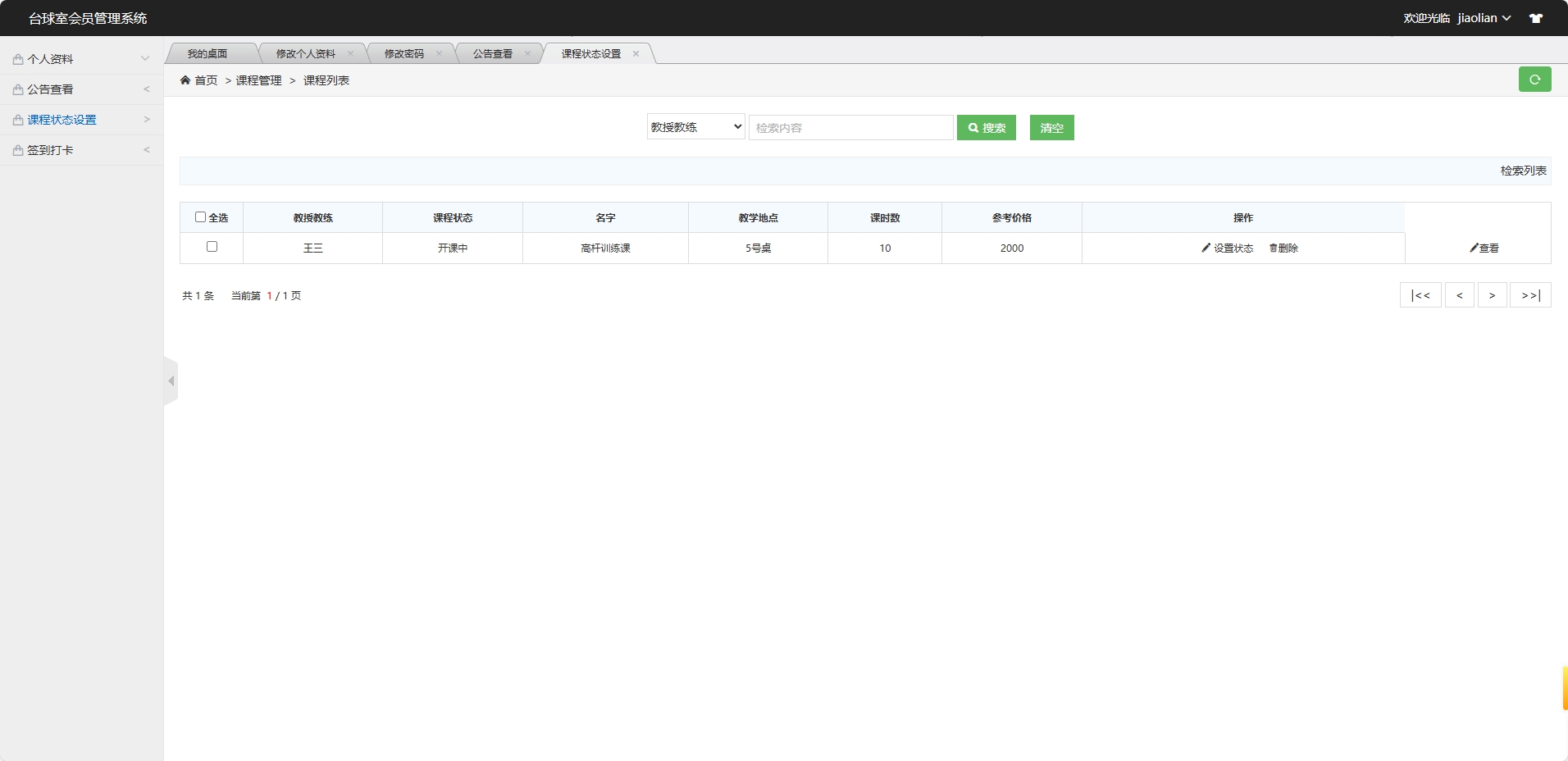Screen dimensions: 1568x761
Task: Open 课程管理 in the breadcrumb
Action: (x=257, y=80)
